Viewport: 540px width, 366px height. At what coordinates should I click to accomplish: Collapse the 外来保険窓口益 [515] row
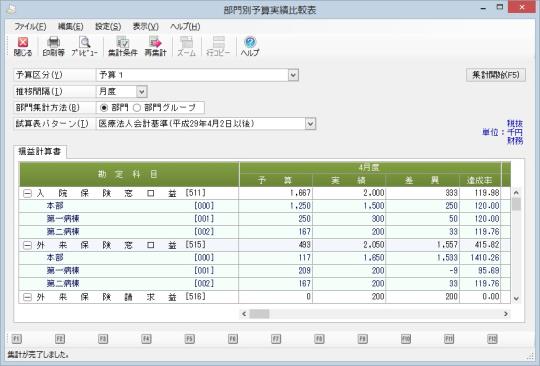click(27, 245)
